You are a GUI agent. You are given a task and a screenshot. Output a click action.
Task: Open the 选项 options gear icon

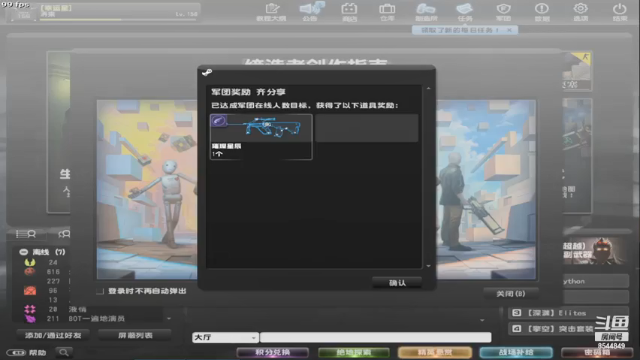580,12
